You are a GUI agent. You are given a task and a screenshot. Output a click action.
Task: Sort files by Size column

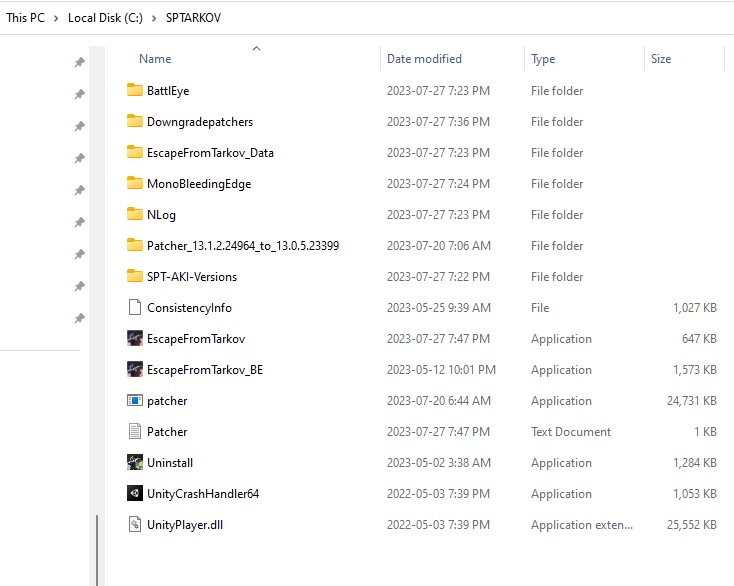[661, 59]
